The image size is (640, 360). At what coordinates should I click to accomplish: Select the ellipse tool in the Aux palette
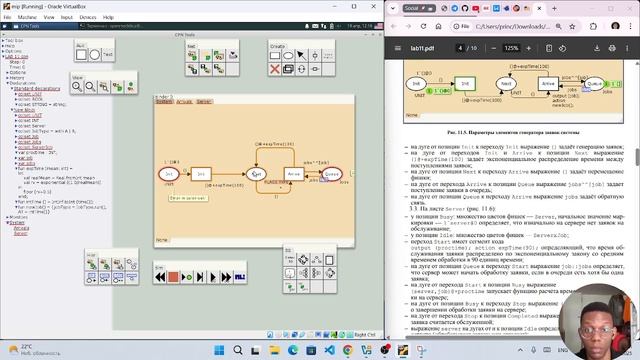coord(95,55)
